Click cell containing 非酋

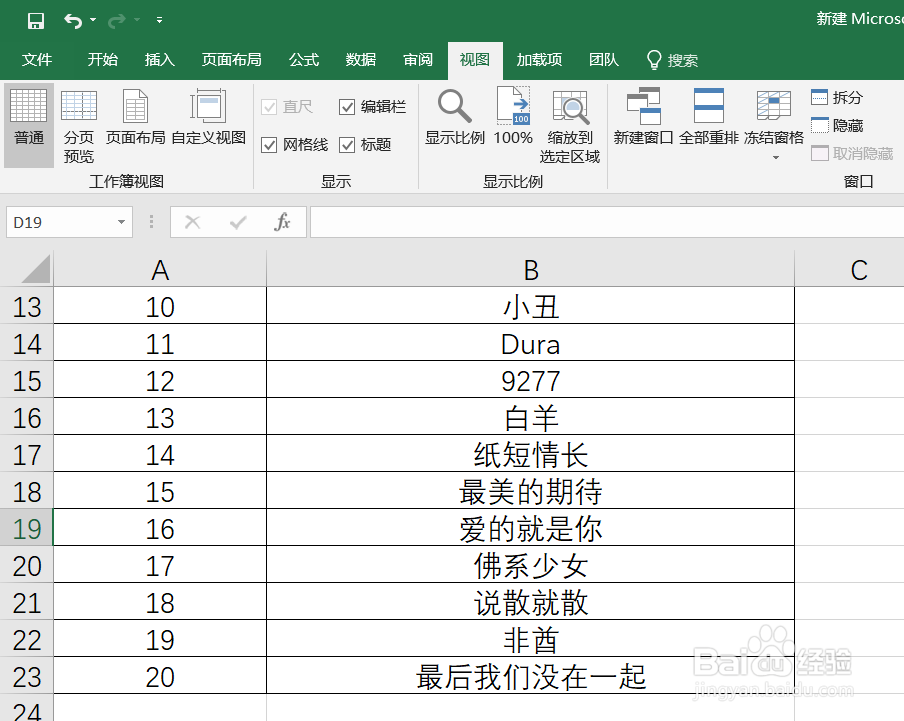coord(530,639)
